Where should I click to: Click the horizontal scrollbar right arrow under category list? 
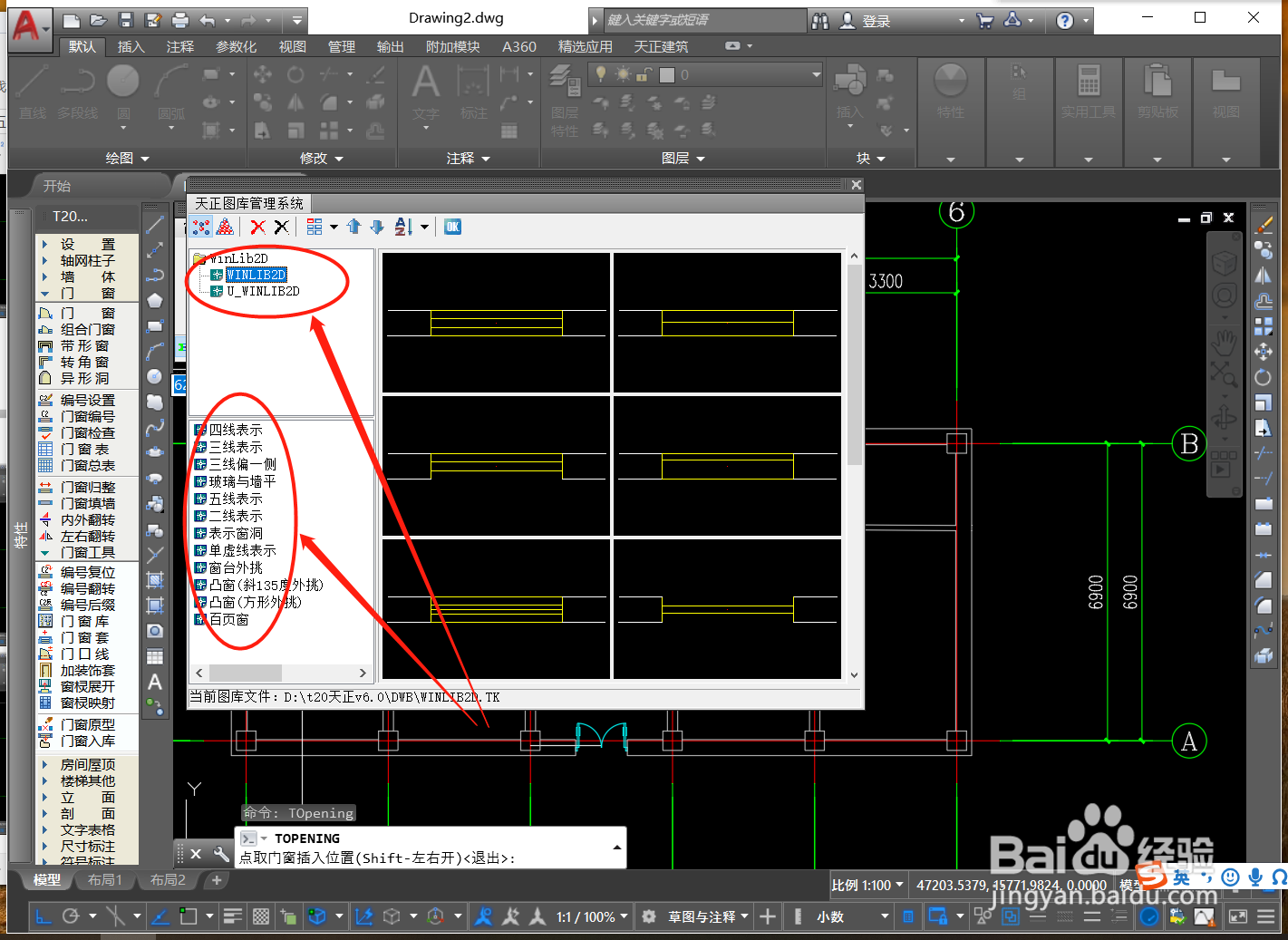point(363,674)
